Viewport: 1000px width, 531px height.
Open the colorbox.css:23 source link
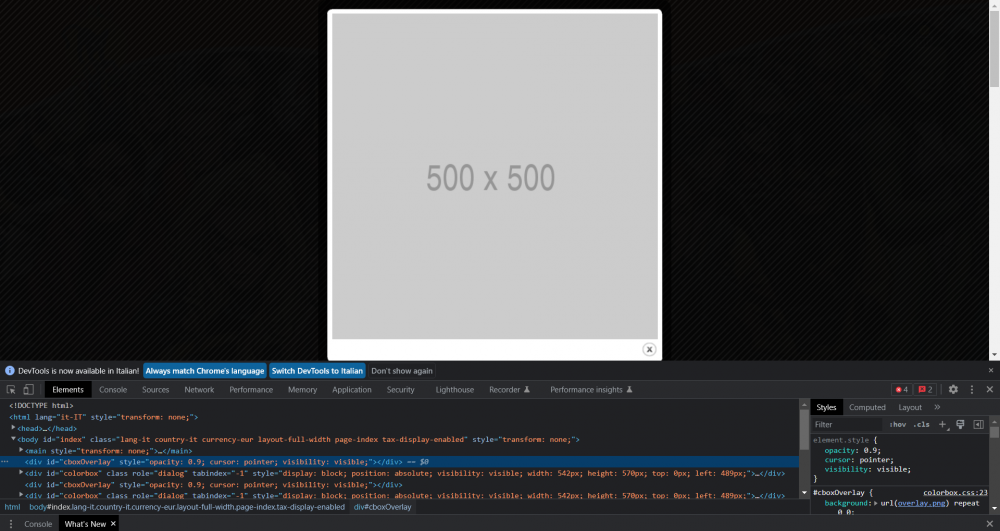(x=955, y=493)
